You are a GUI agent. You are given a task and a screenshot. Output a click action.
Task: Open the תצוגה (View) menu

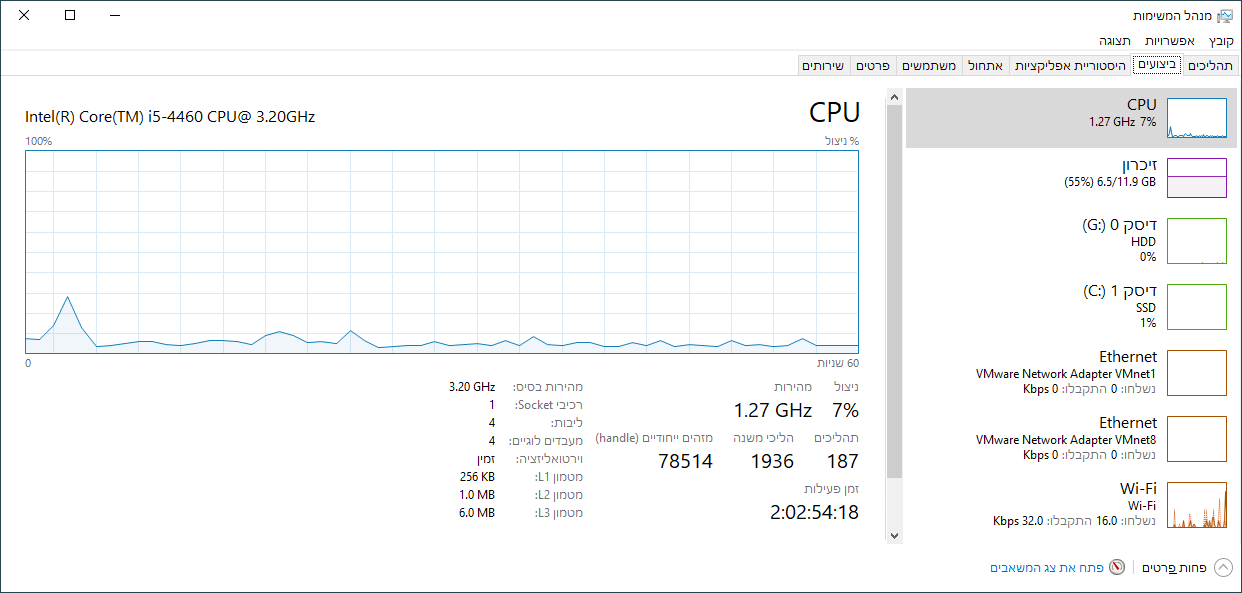(x=1115, y=41)
